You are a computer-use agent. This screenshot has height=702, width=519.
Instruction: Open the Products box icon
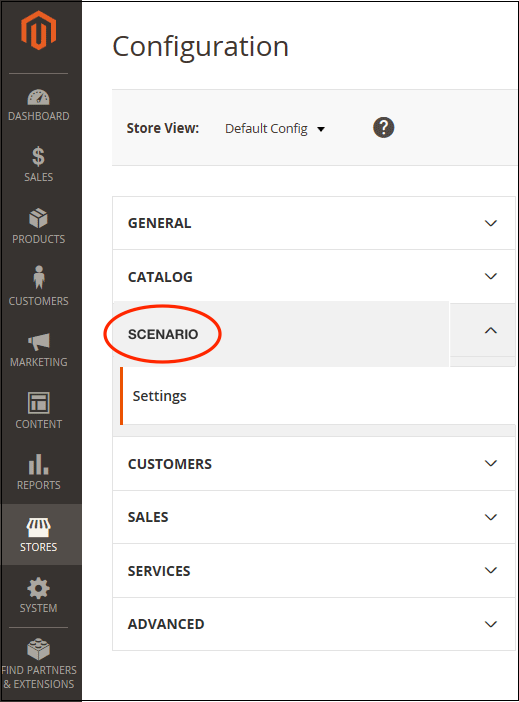[39, 218]
